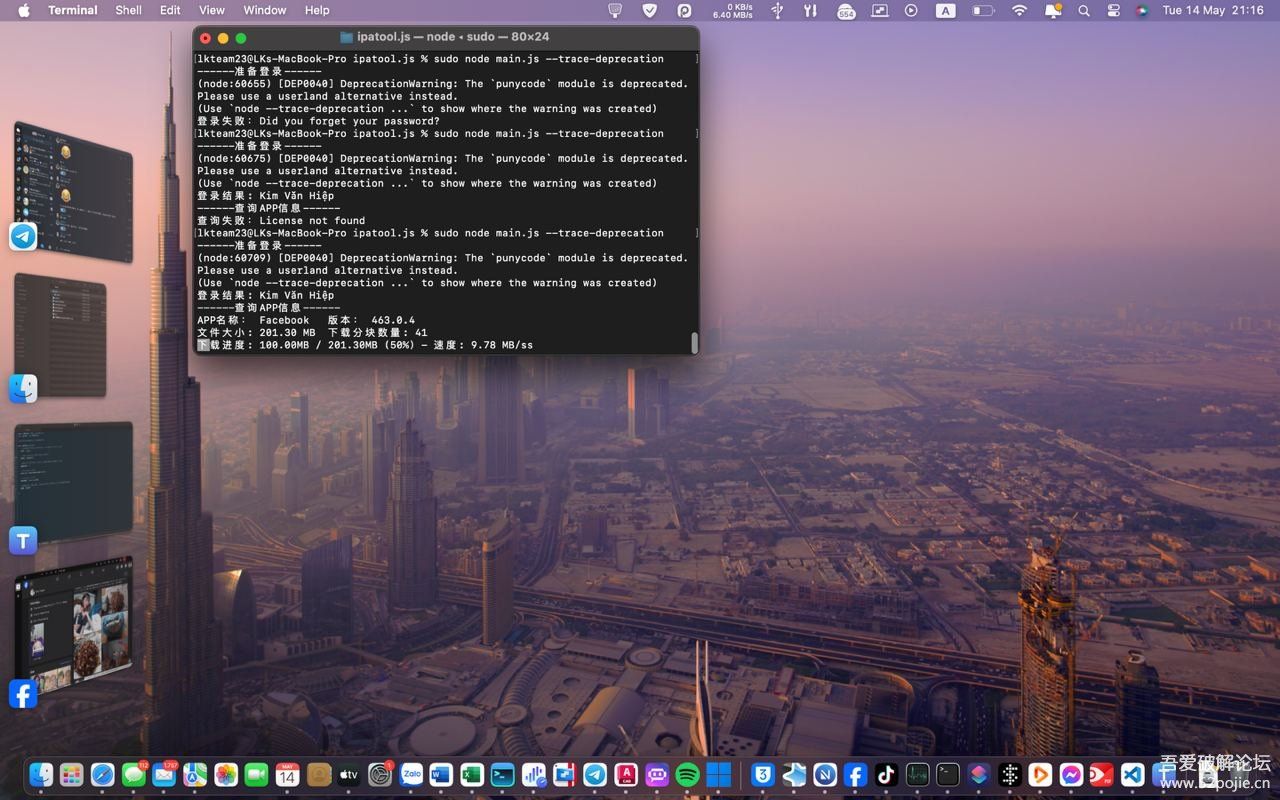Show battery status in the menu bar
Screen dimensions: 1280x800
983,10
